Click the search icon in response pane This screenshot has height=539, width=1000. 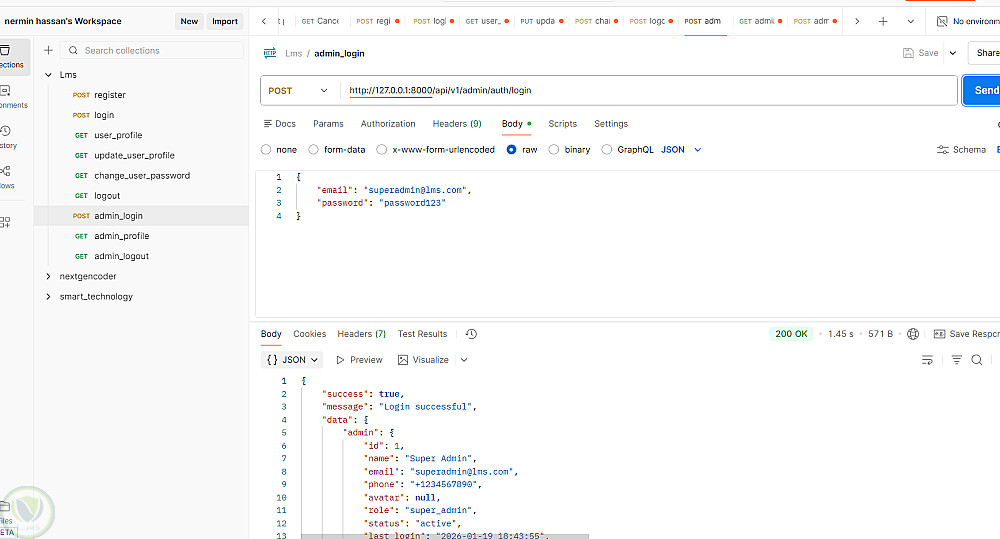pyautogui.click(x=977, y=360)
